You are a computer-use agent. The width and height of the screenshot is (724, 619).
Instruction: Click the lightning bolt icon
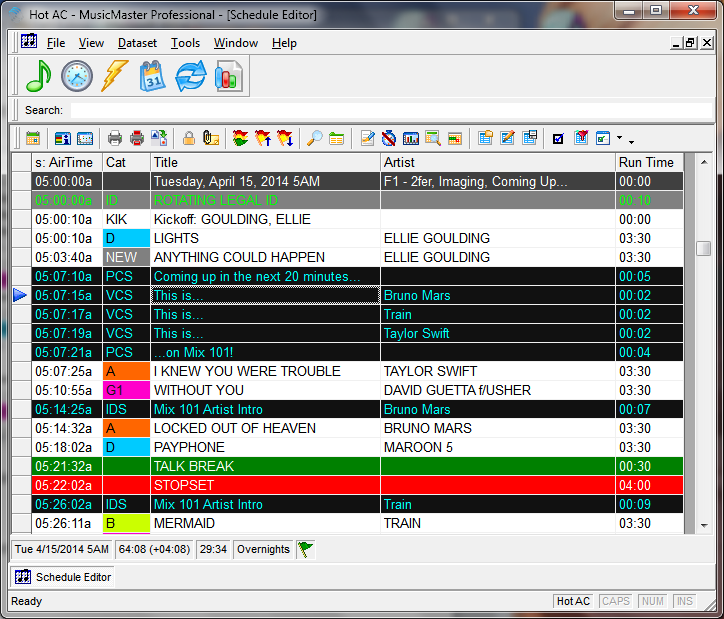(x=115, y=76)
